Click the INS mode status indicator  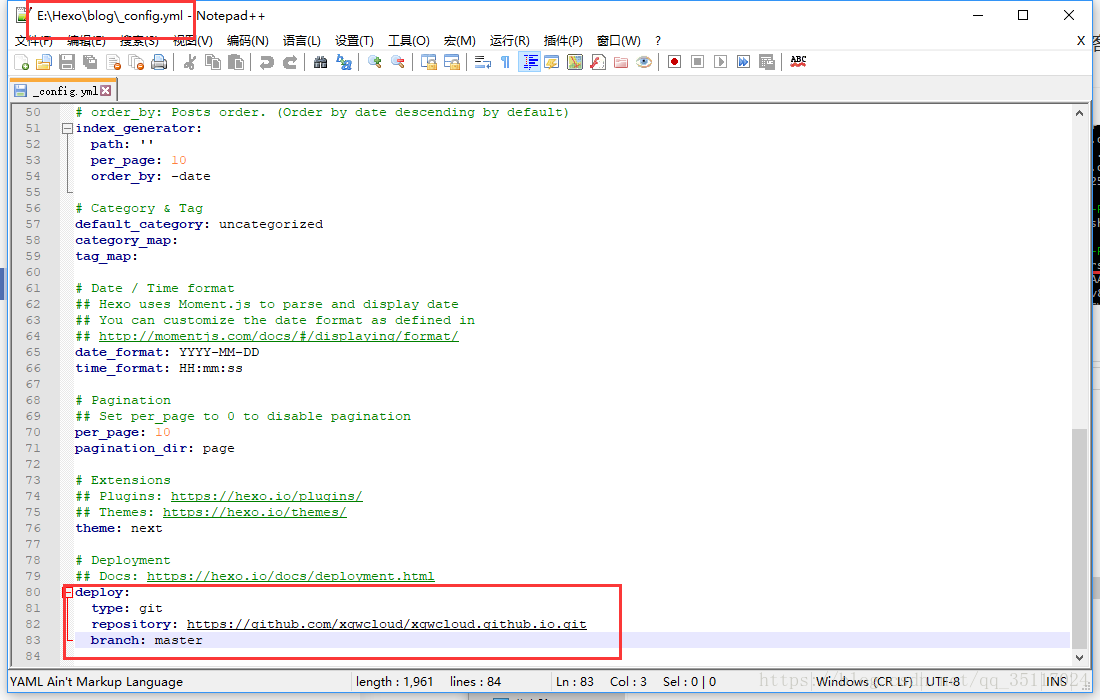click(x=1056, y=682)
